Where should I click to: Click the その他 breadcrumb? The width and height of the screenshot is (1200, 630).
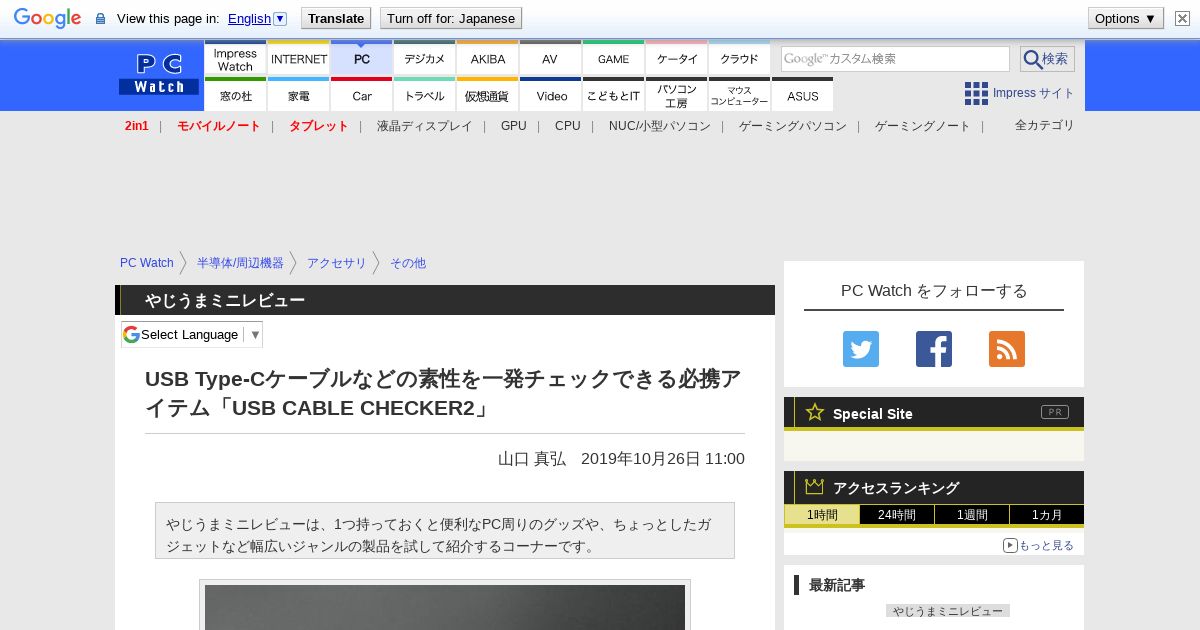tap(408, 263)
